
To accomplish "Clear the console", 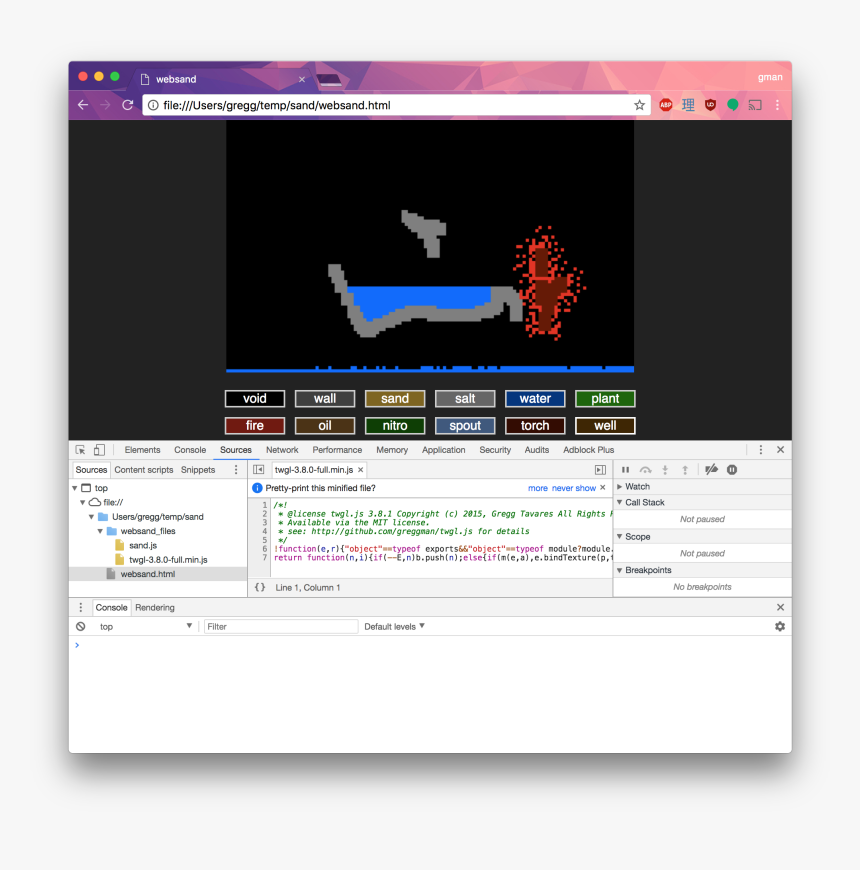I will (x=81, y=626).
